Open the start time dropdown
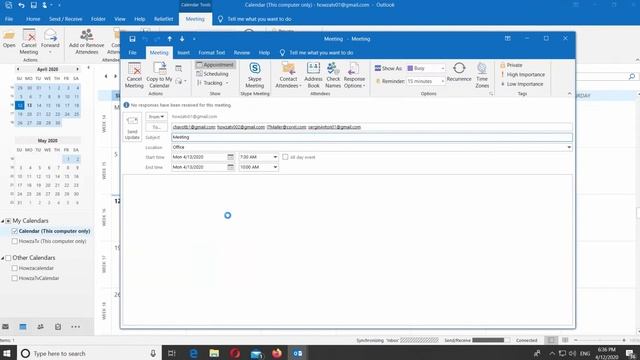Screen dimensions: 640x360 pos(275,157)
